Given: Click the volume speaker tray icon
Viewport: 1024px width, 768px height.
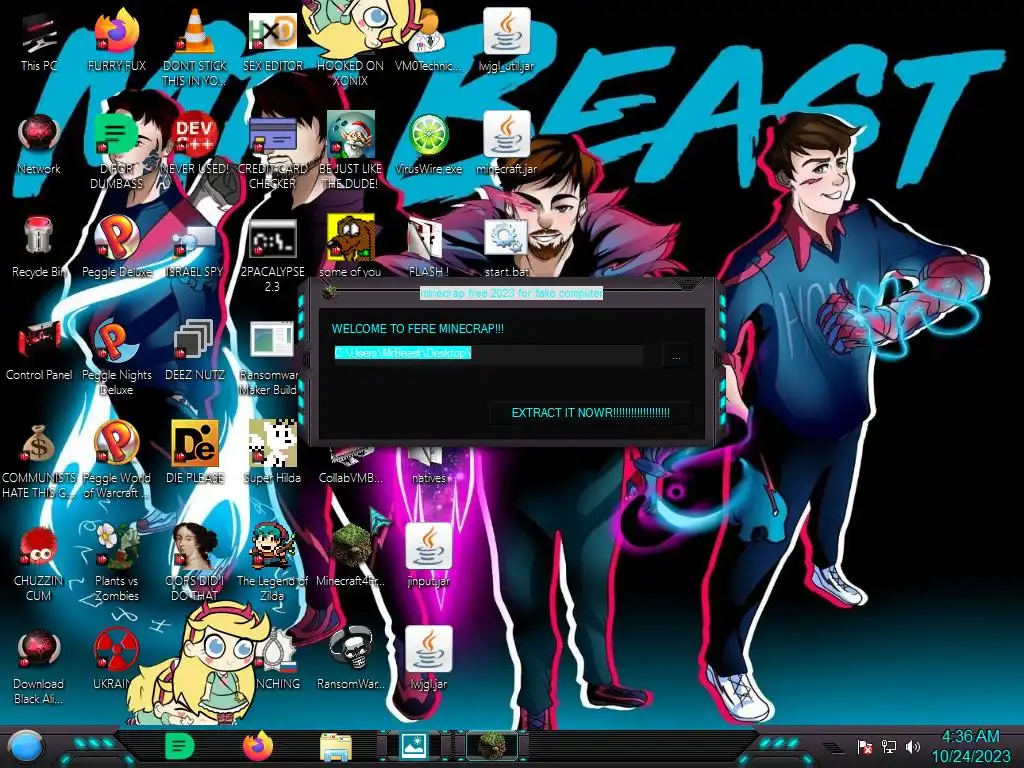Looking at the screenshot, I should 912,746.
